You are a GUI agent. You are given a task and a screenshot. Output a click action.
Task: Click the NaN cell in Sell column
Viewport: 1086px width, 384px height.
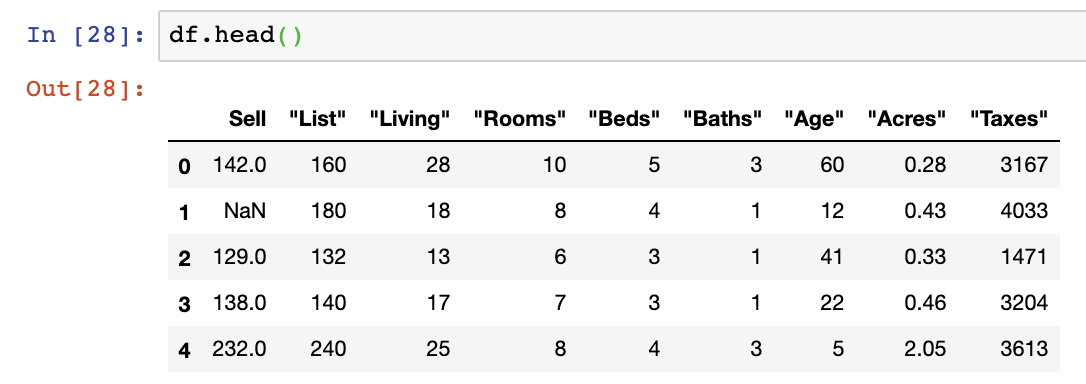244,211
